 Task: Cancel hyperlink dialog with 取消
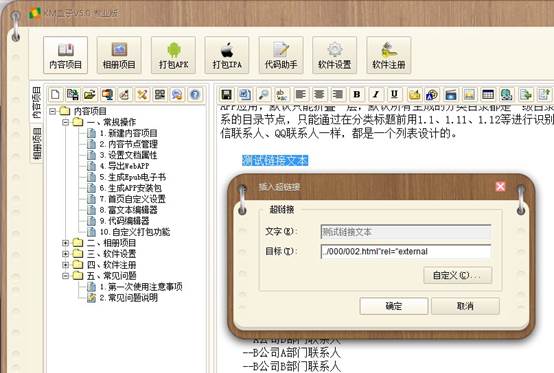[465, 306]
